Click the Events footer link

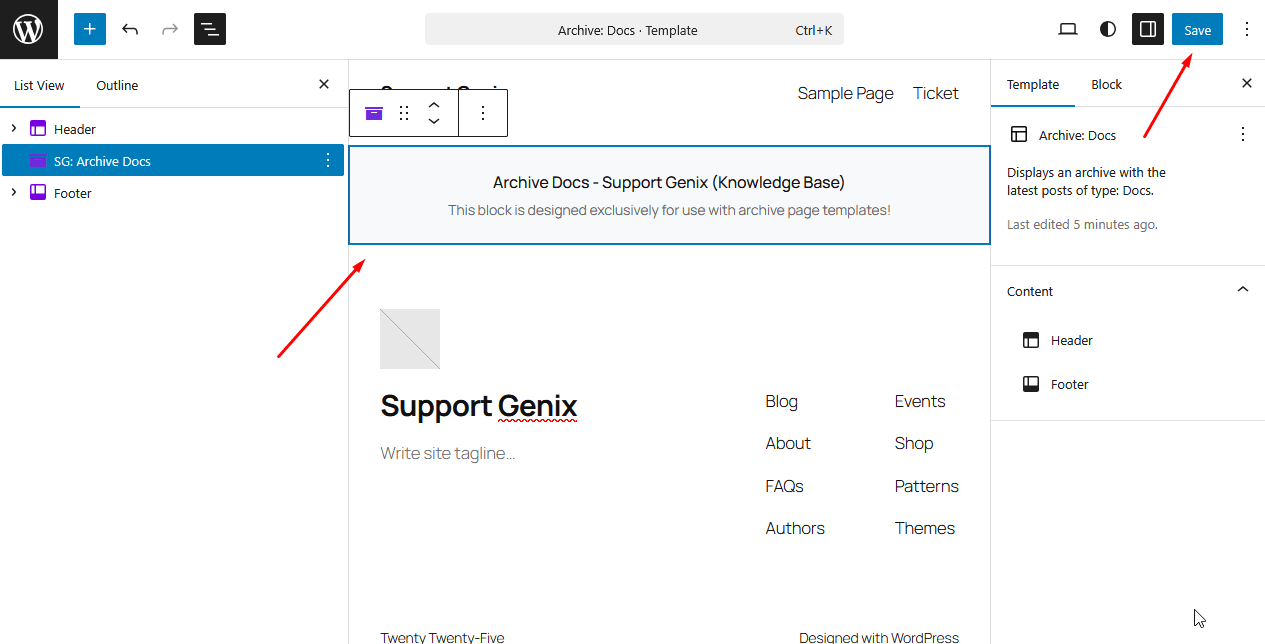click(x=920, y=401)
